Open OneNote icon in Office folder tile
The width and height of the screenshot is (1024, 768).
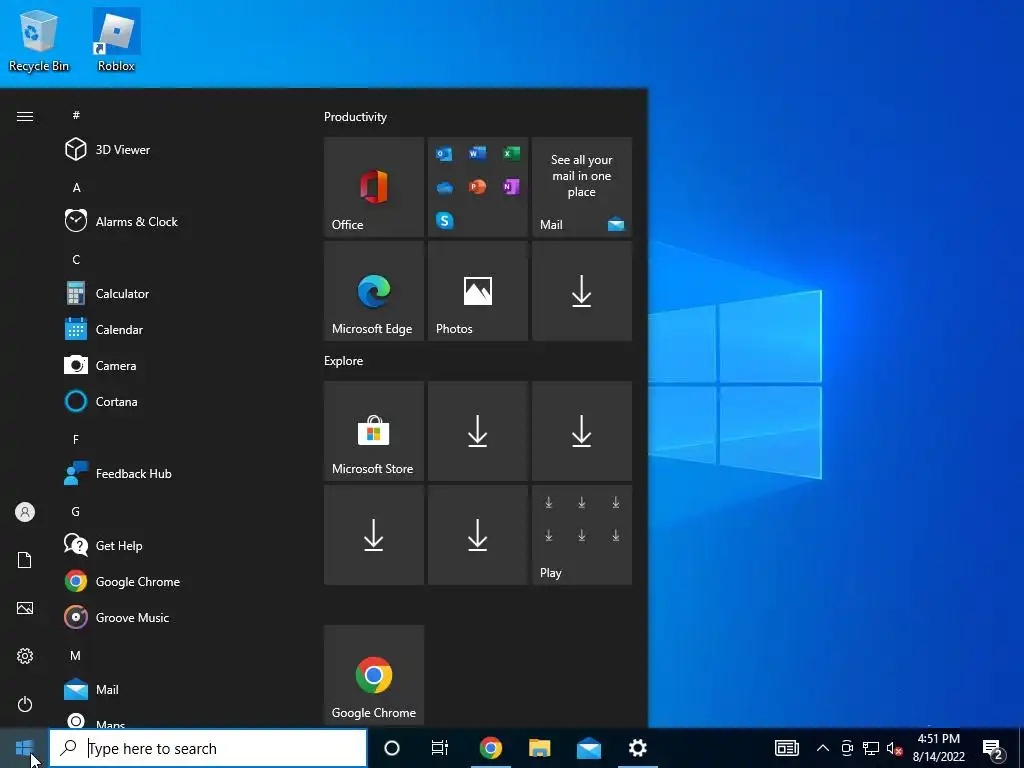point(511,187)
